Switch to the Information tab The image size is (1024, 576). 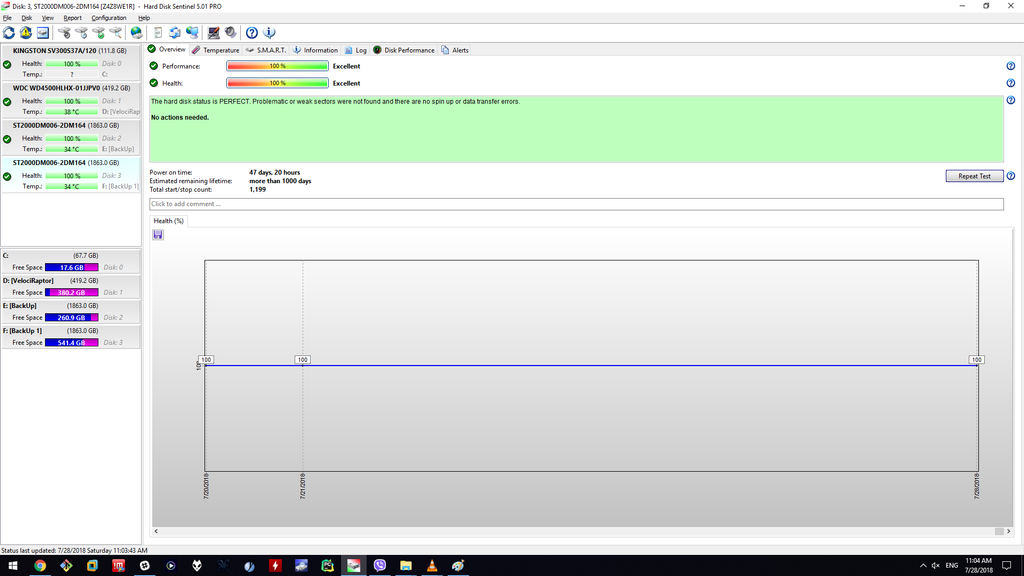coord(315,50)
